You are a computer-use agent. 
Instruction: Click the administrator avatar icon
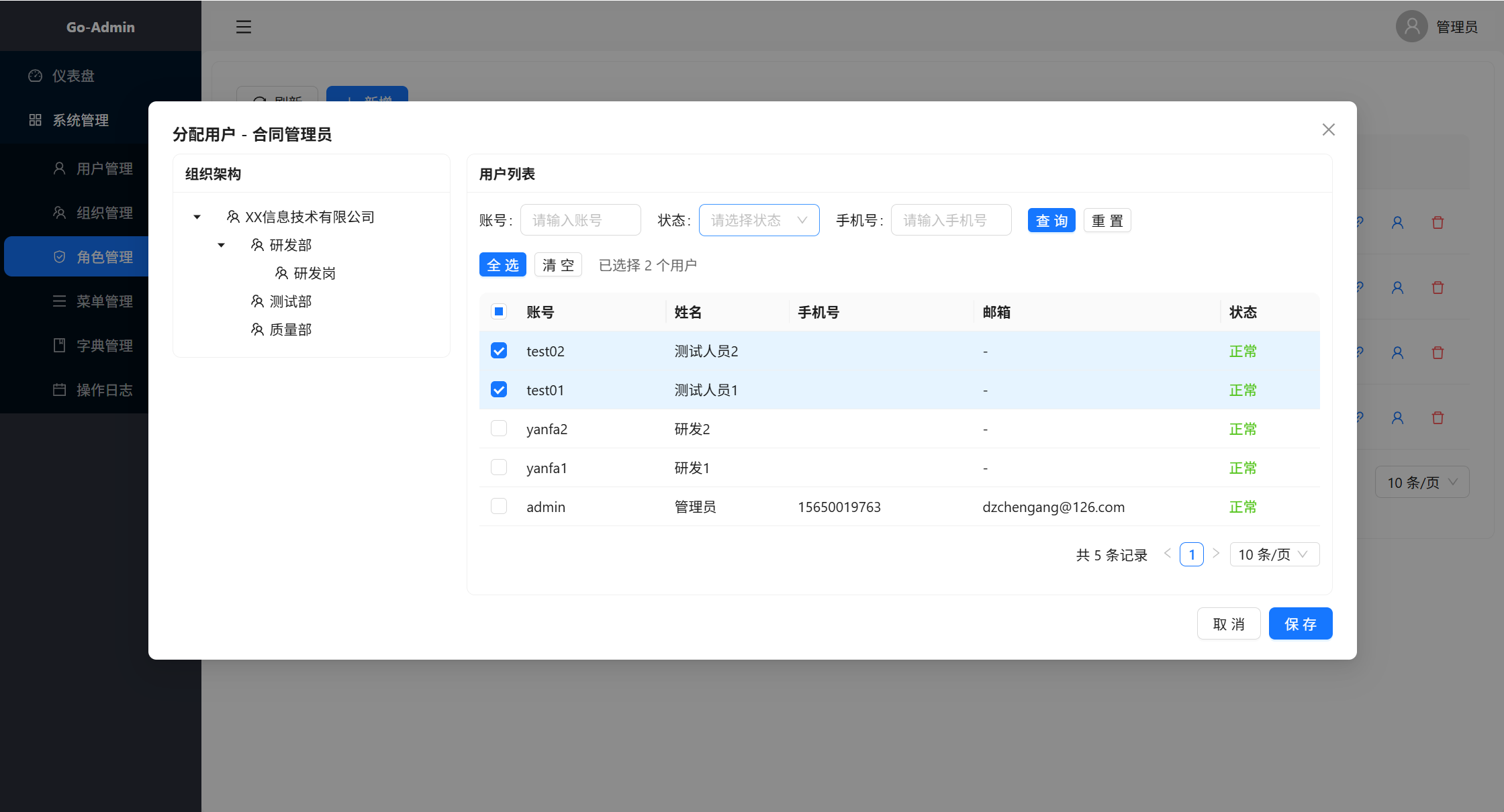coord(1411,27)
